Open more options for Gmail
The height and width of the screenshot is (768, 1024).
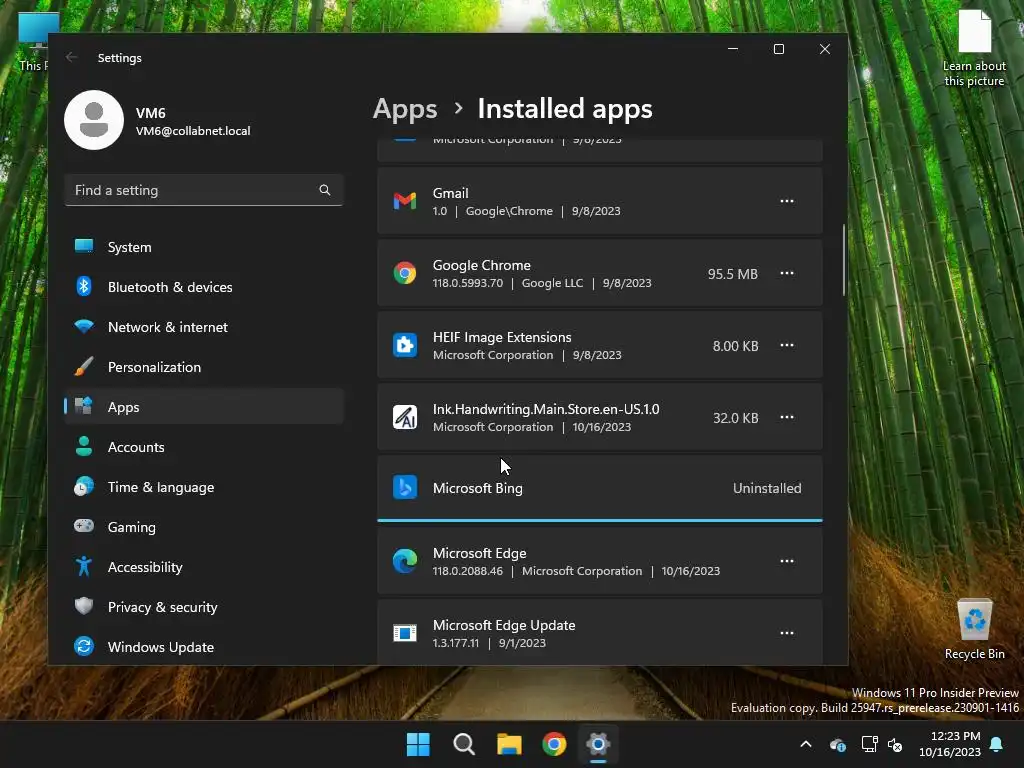point(787,201)
